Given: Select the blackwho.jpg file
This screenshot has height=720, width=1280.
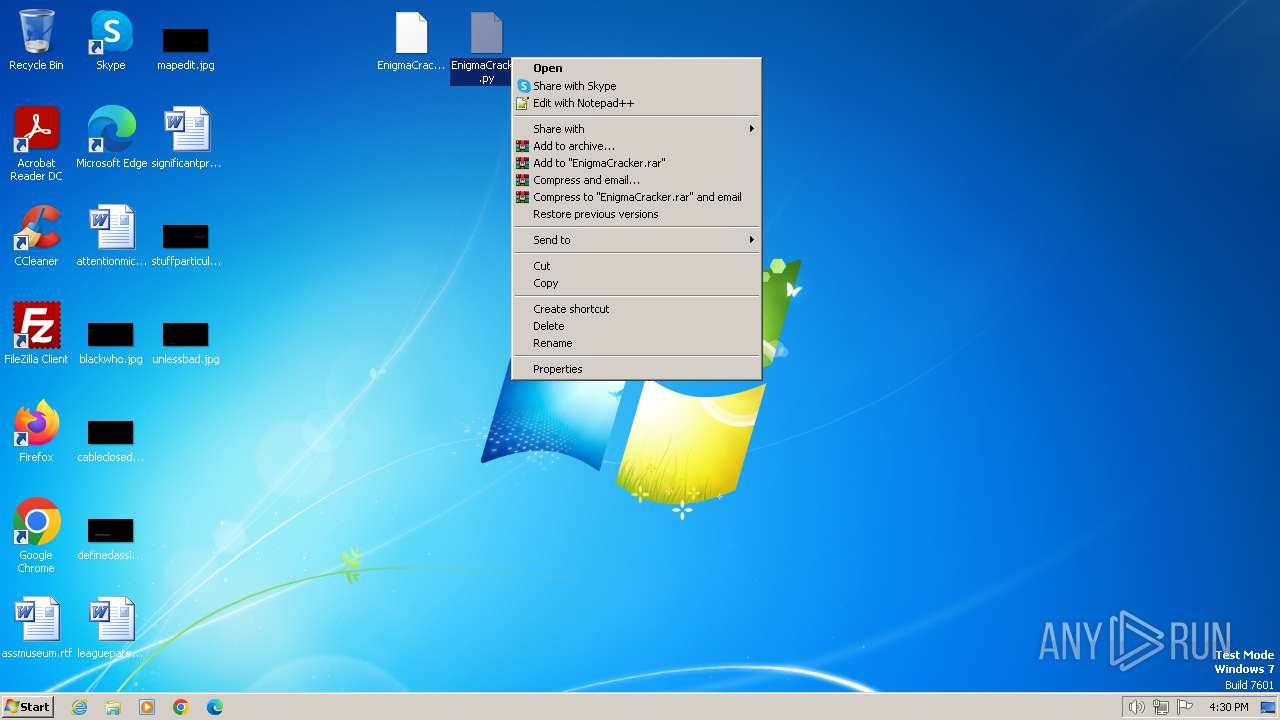Looking at the screenshot, I should [111, 339].
